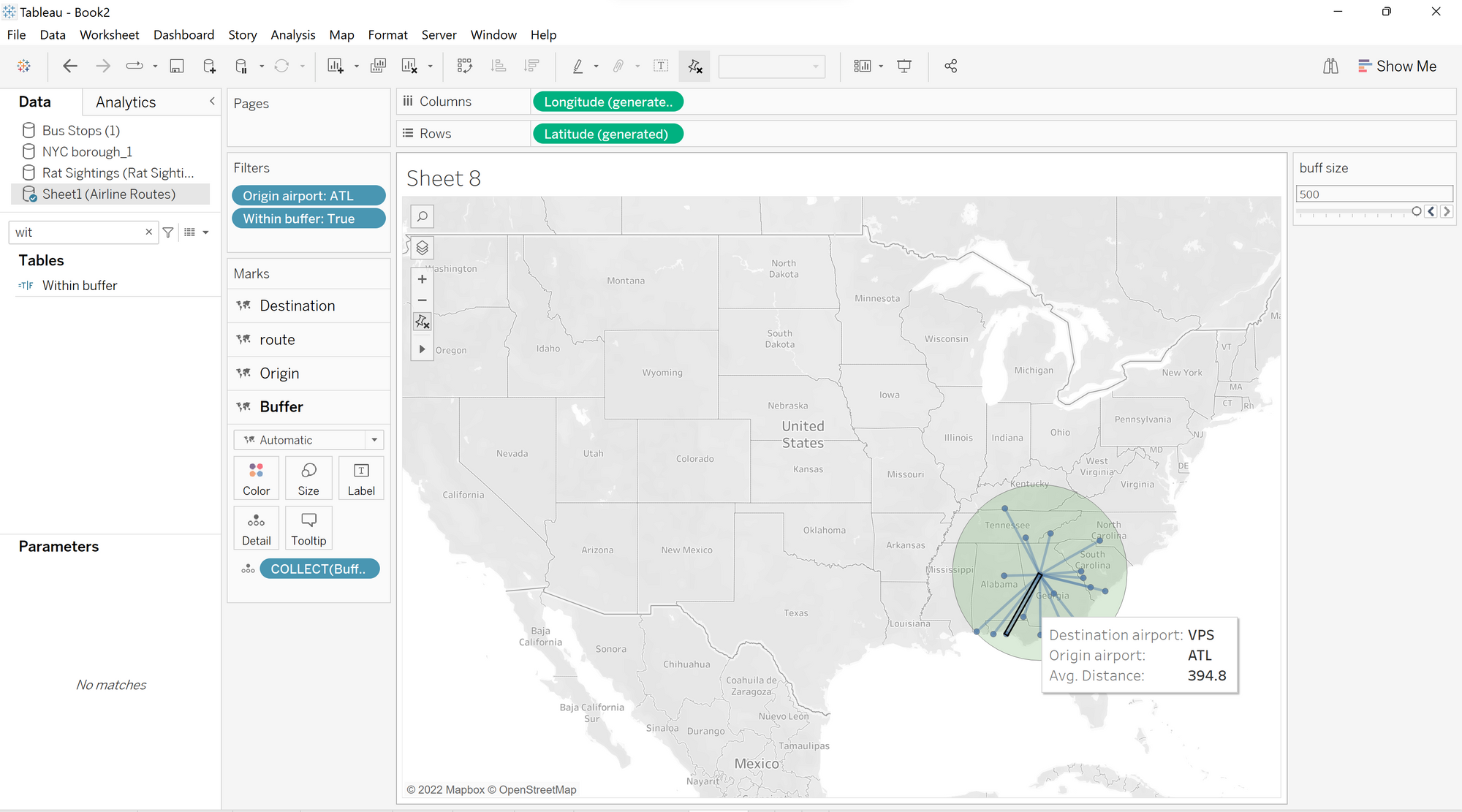Screen dimensions: 1462x812
Task: Click the buff size value input field
Action: (1373, 194)
